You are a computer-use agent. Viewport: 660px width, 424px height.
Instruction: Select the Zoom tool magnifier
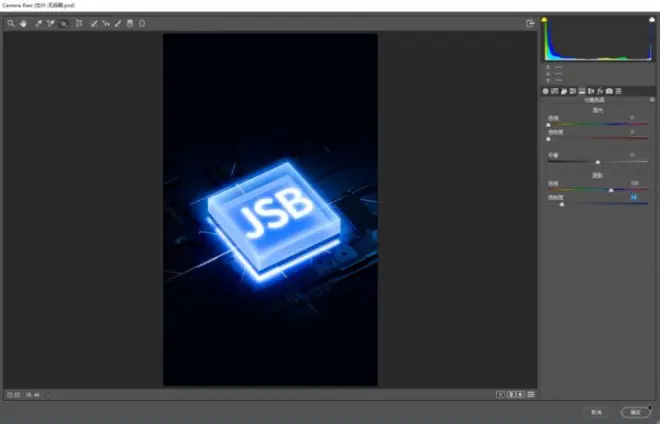click(11, 24)
